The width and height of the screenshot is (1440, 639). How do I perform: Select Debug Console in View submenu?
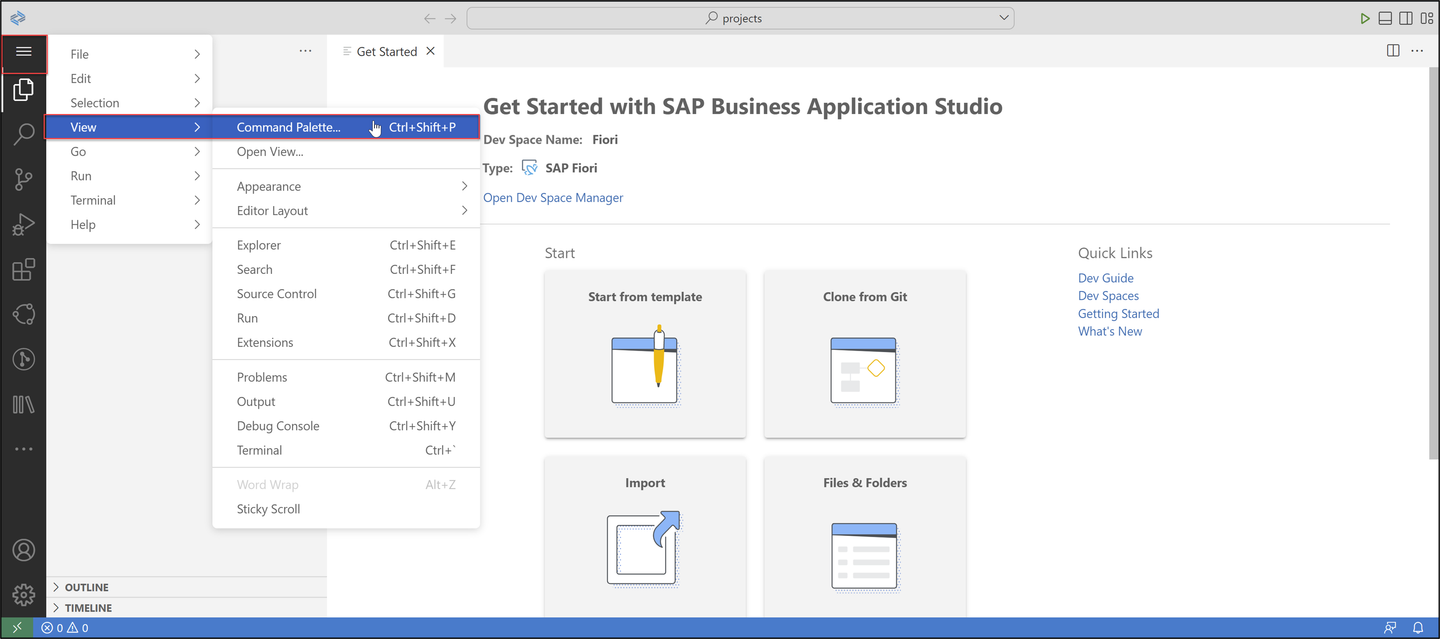[x=346, y=426]
